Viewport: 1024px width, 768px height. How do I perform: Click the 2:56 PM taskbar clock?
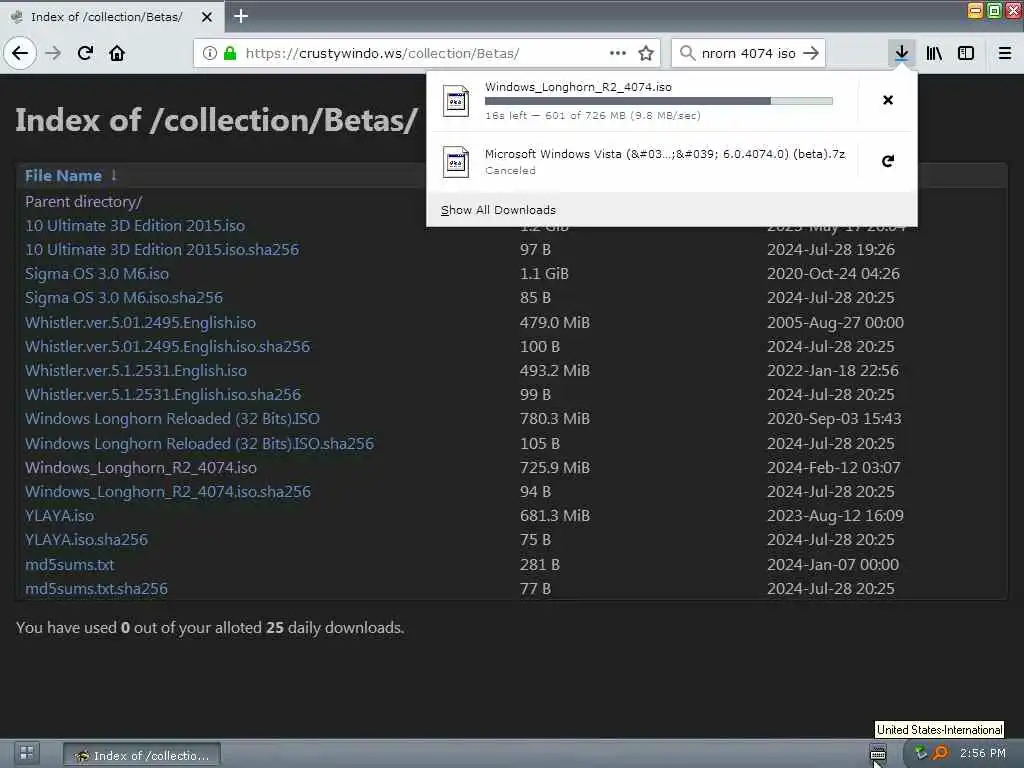[983, 753]
